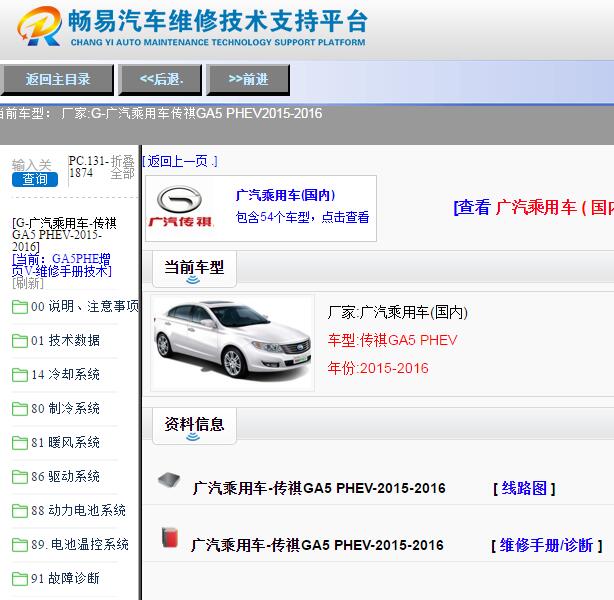Click the folder icon for 01 技术数据
This screenshot has height=600, width=614.
(x=20, y=341)
